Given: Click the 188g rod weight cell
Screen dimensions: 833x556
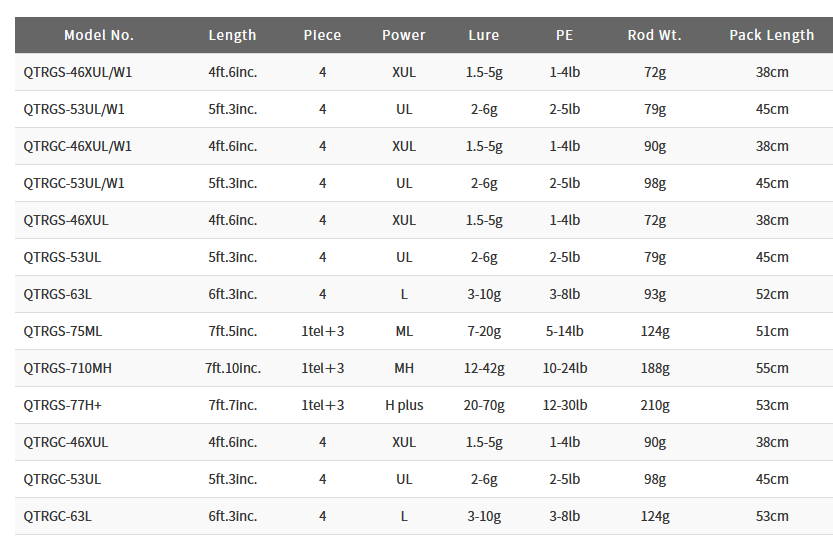Looking at the screenshot, I should pos(655,368).
